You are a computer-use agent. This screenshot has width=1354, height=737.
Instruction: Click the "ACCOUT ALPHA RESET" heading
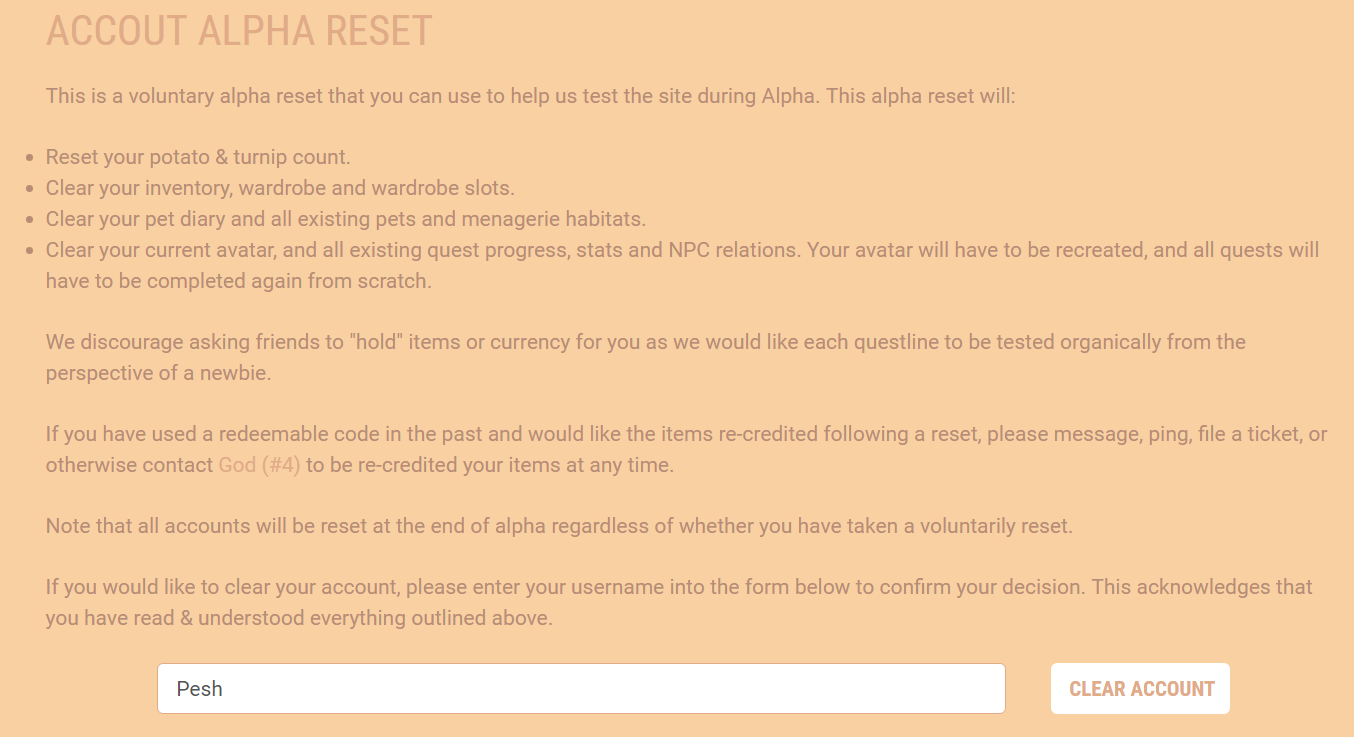coord(239,31)
